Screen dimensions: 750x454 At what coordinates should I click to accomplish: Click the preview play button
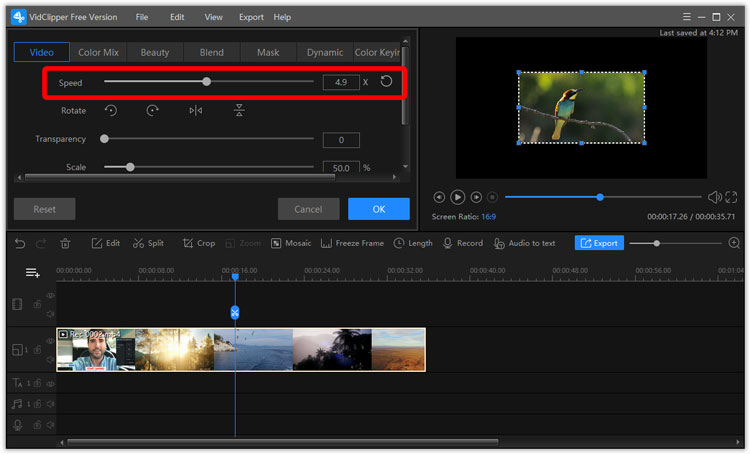coord(457,197)
